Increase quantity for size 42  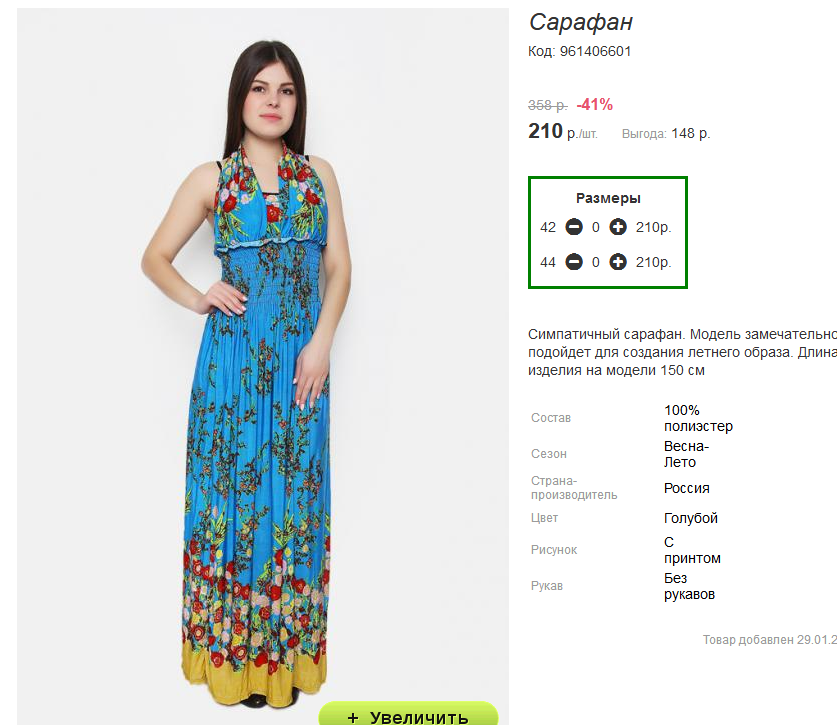point(618,227)
